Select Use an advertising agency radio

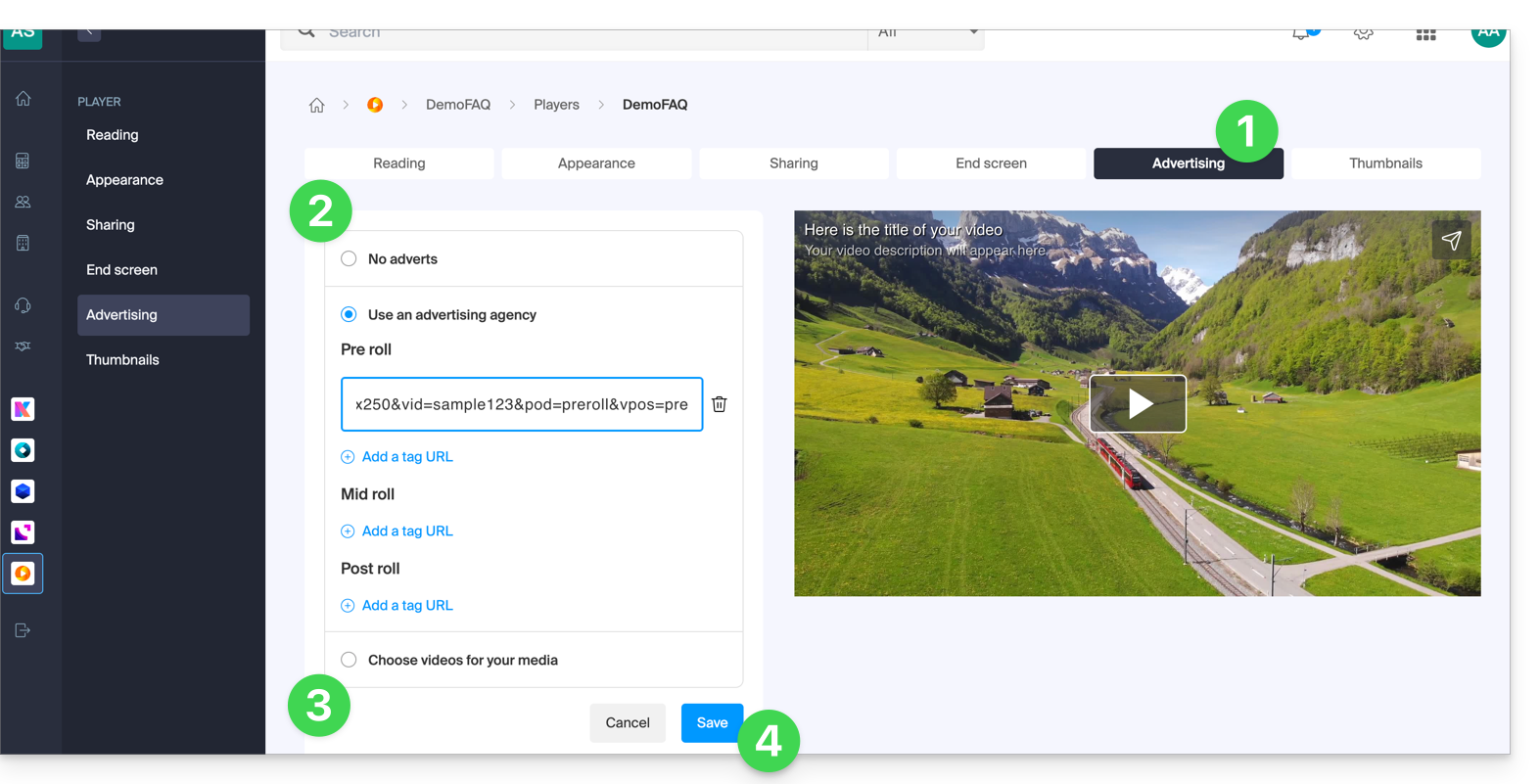coord(349,314)
